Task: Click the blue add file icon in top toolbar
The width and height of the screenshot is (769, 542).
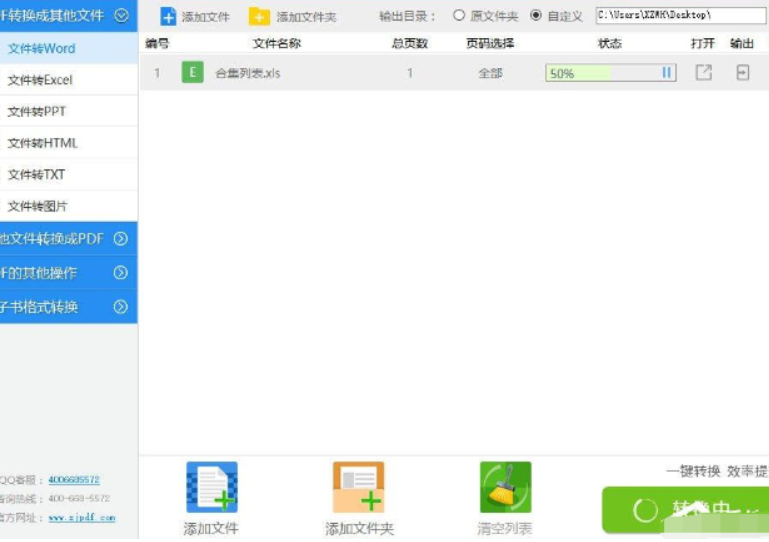Action: tap(168, 17)
